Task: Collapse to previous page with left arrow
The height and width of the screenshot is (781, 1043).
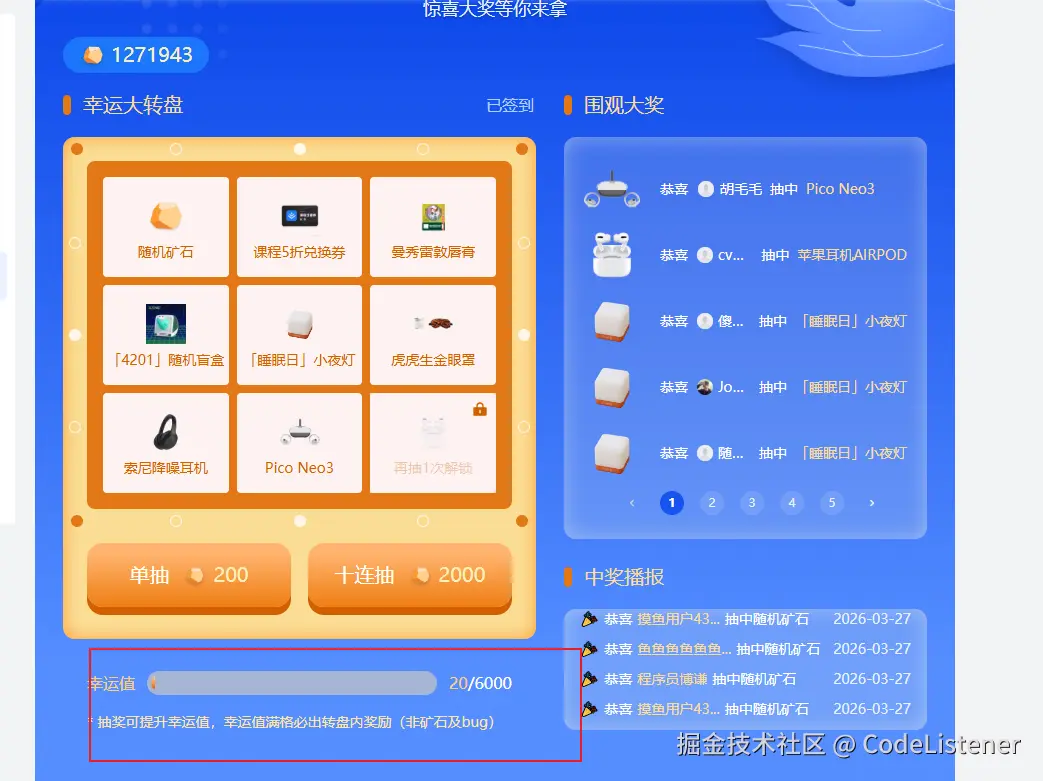Action: pyautogui.click(x=631, y=503)
